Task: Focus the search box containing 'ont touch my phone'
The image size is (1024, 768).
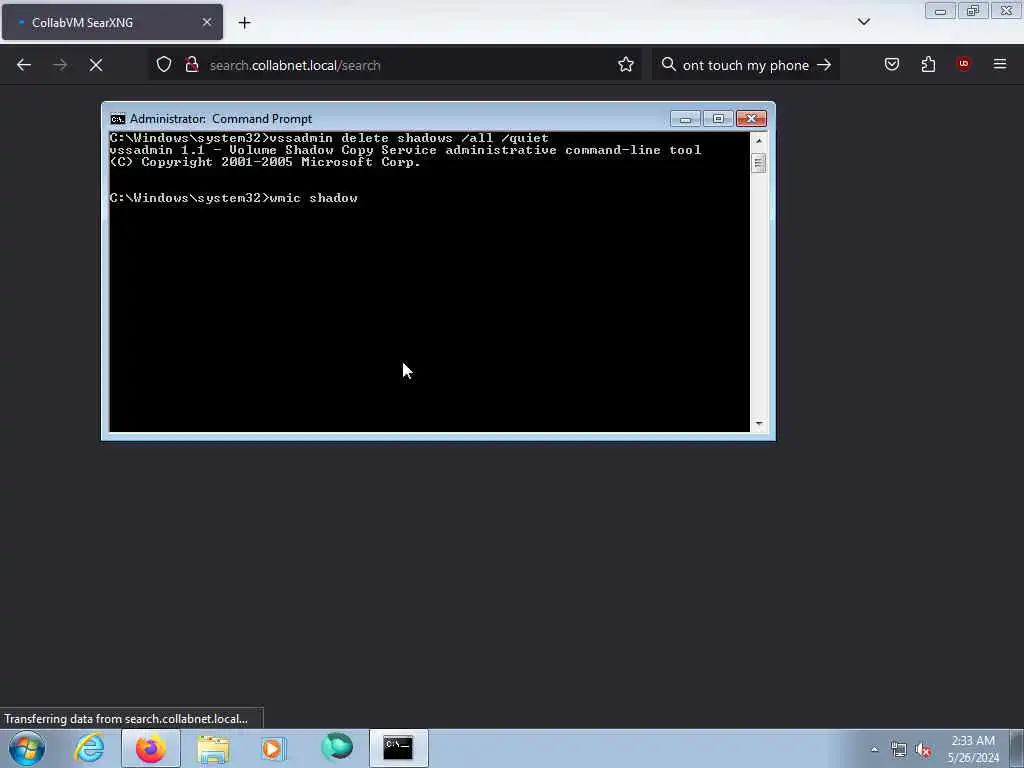Action: click(746, 65)
